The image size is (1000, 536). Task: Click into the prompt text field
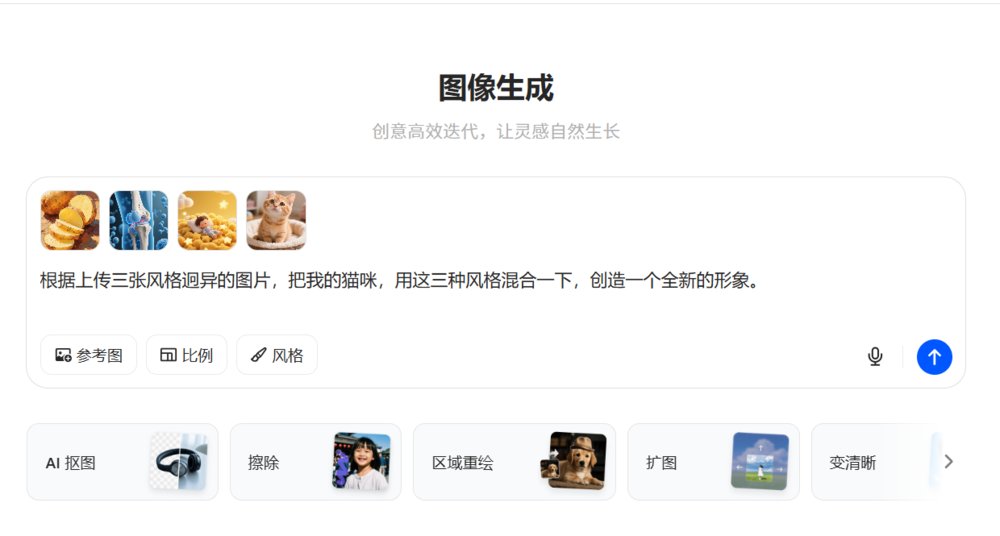496,294
